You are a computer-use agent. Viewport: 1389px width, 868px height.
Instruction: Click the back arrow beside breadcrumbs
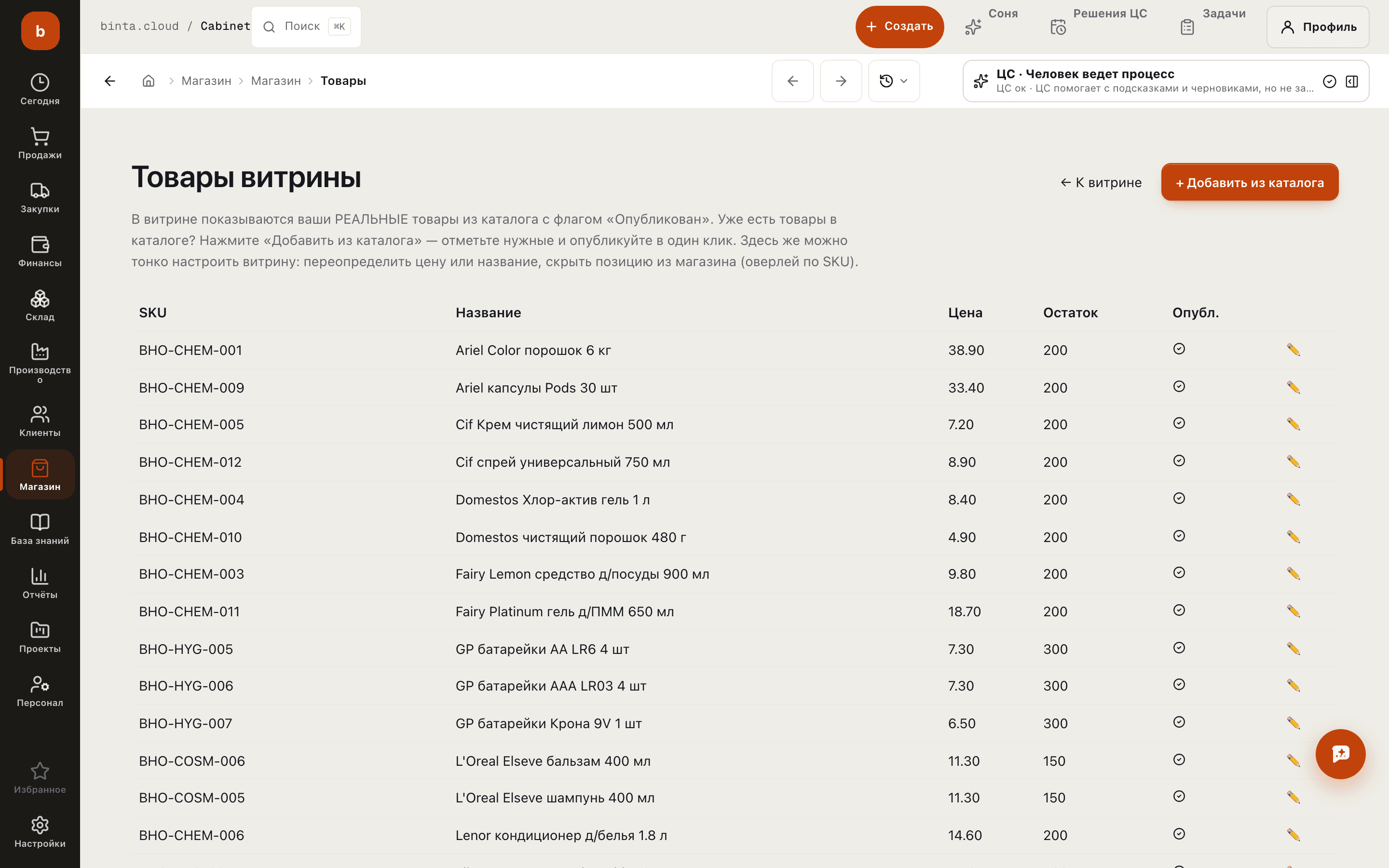(109, 81)
